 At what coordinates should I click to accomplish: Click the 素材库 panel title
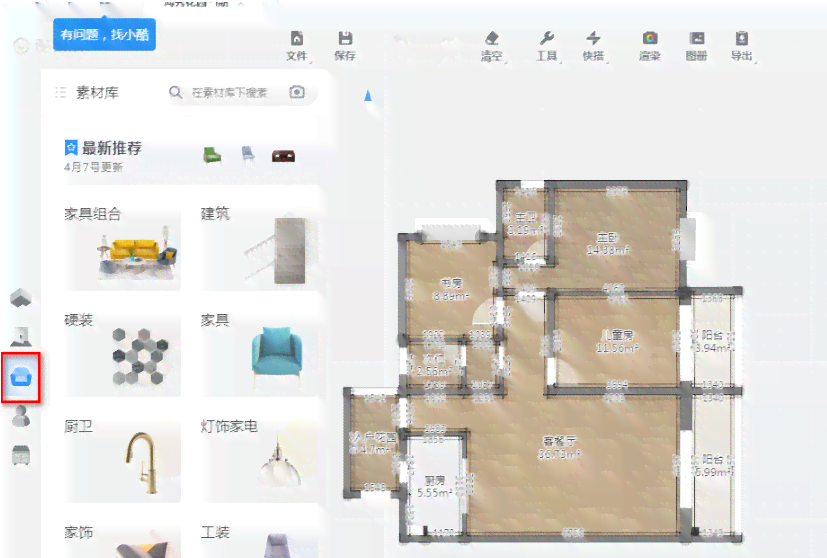(x=98, y=93)
